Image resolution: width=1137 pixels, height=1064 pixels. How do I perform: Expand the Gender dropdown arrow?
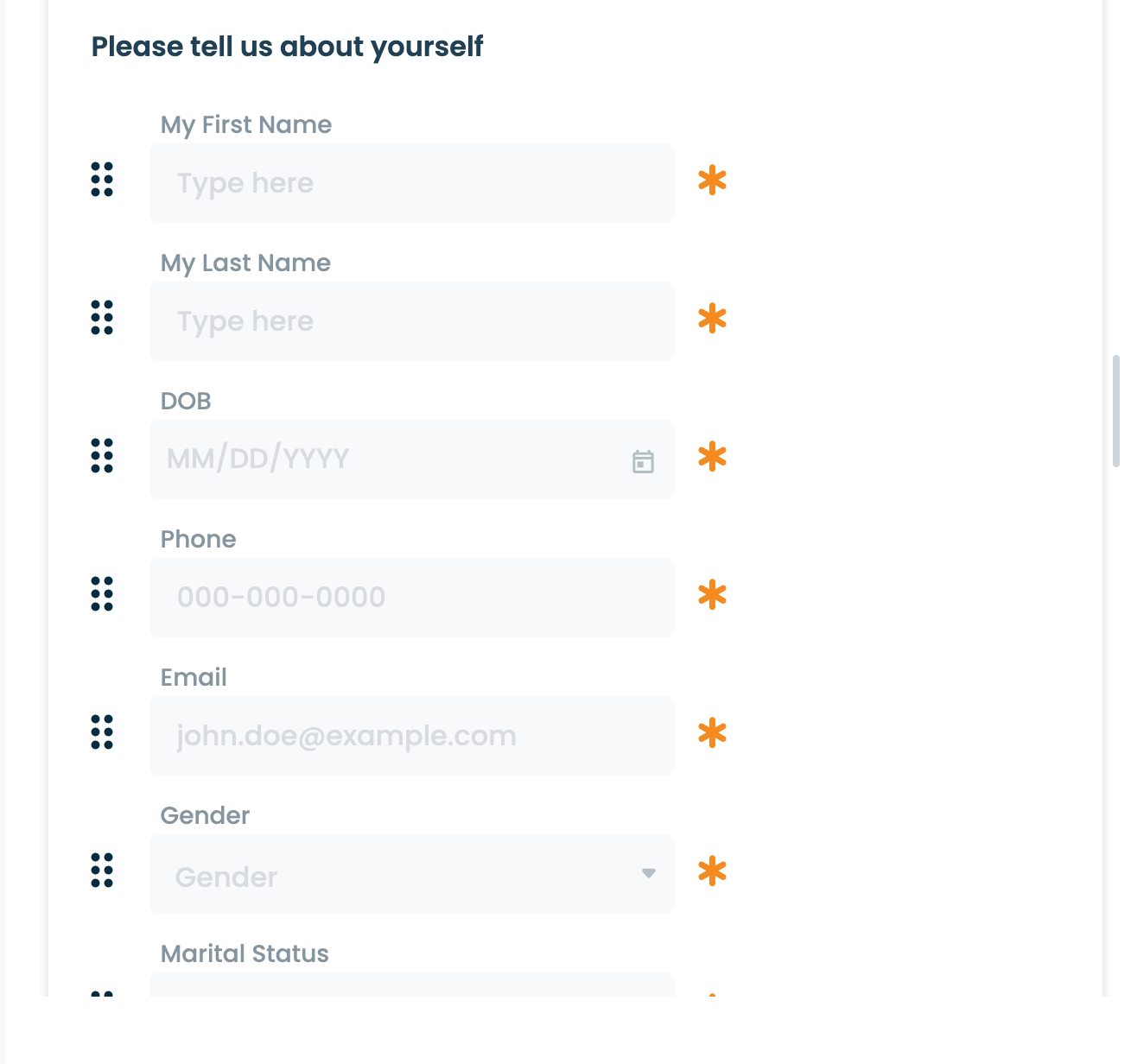point(649,873)
